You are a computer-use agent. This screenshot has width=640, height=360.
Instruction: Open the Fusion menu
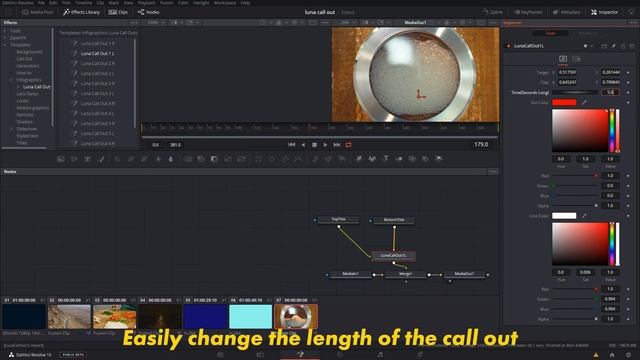tap(166, 3)
